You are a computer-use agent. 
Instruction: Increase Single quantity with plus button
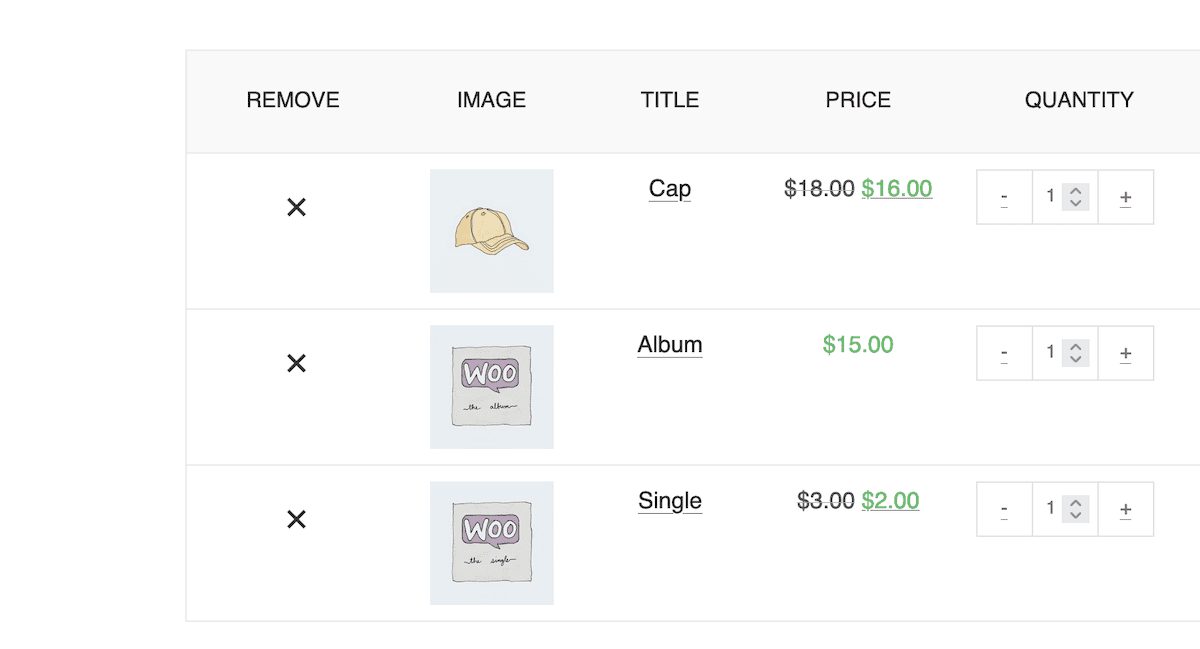click(x=1126, y=509)
